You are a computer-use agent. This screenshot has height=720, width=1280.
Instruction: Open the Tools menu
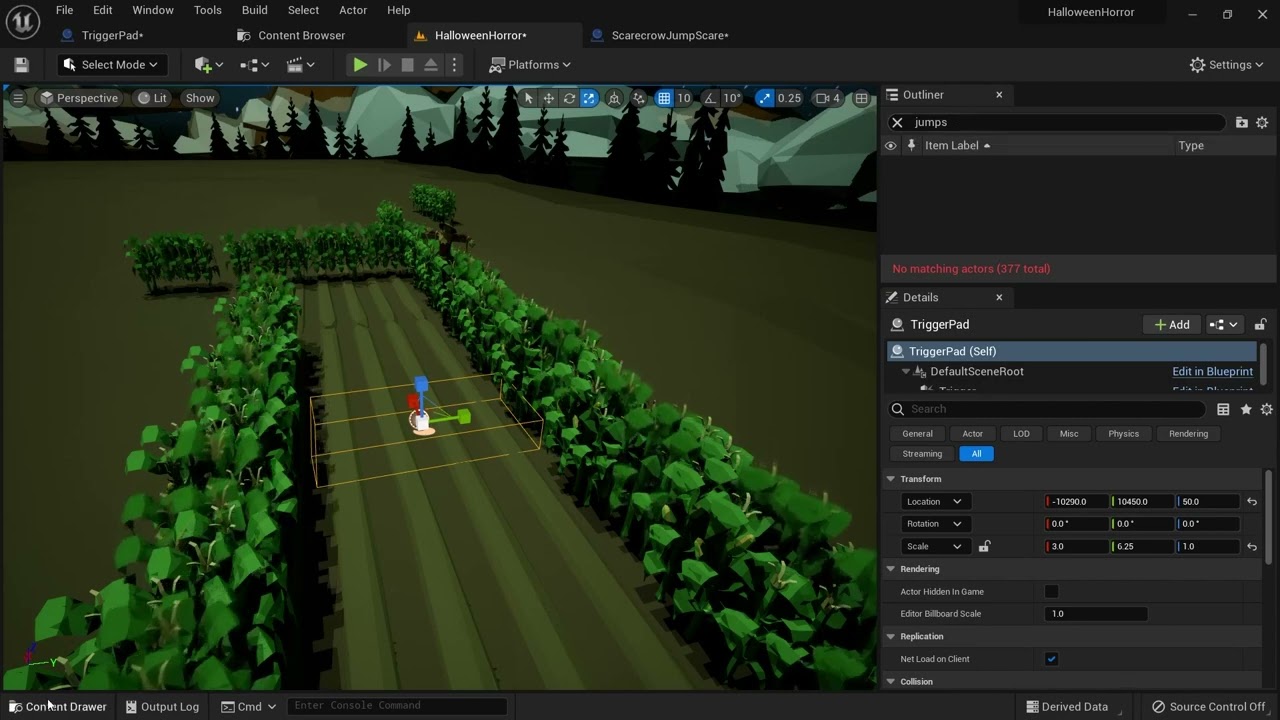click(x=207, y=10)
